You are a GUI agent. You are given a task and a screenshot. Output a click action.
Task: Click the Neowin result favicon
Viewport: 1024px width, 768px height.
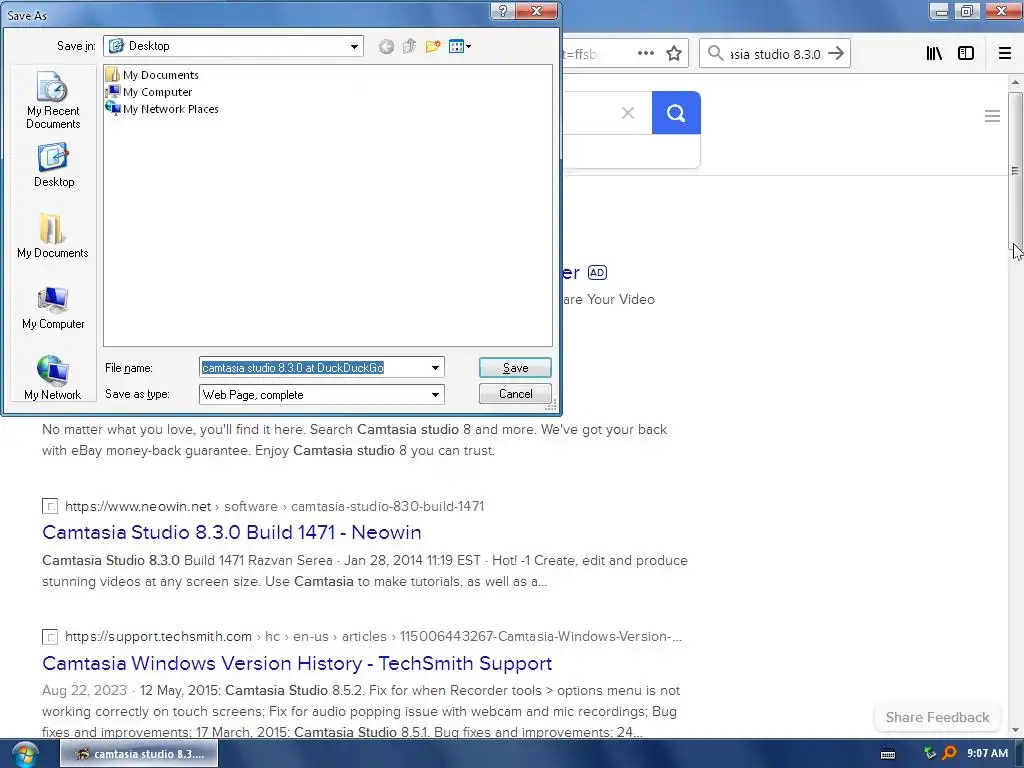click(x=50, y=506)
